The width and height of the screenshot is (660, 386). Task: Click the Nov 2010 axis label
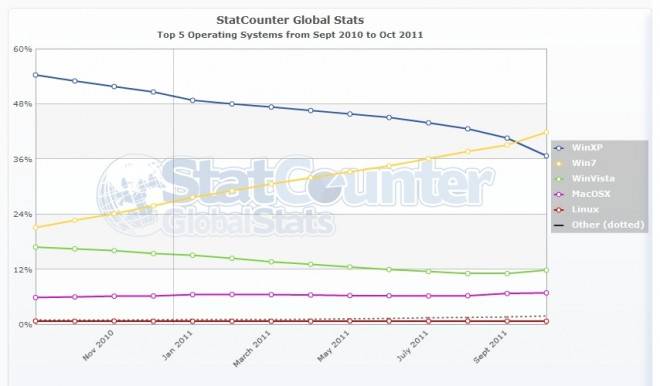[98, 346]
